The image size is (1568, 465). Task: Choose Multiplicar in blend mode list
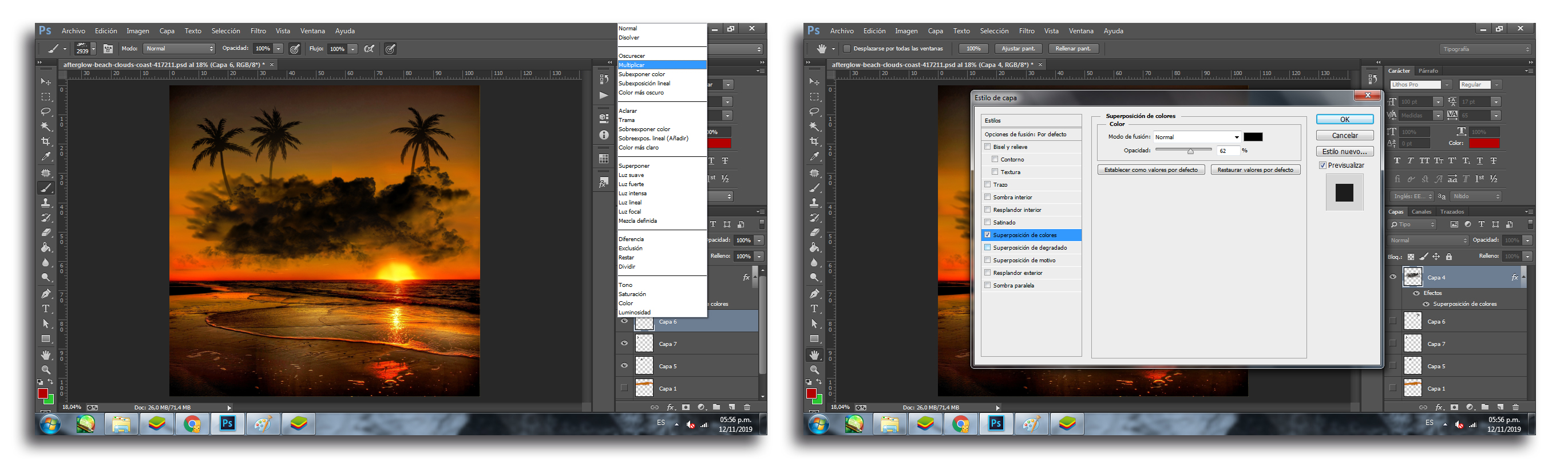662,65
